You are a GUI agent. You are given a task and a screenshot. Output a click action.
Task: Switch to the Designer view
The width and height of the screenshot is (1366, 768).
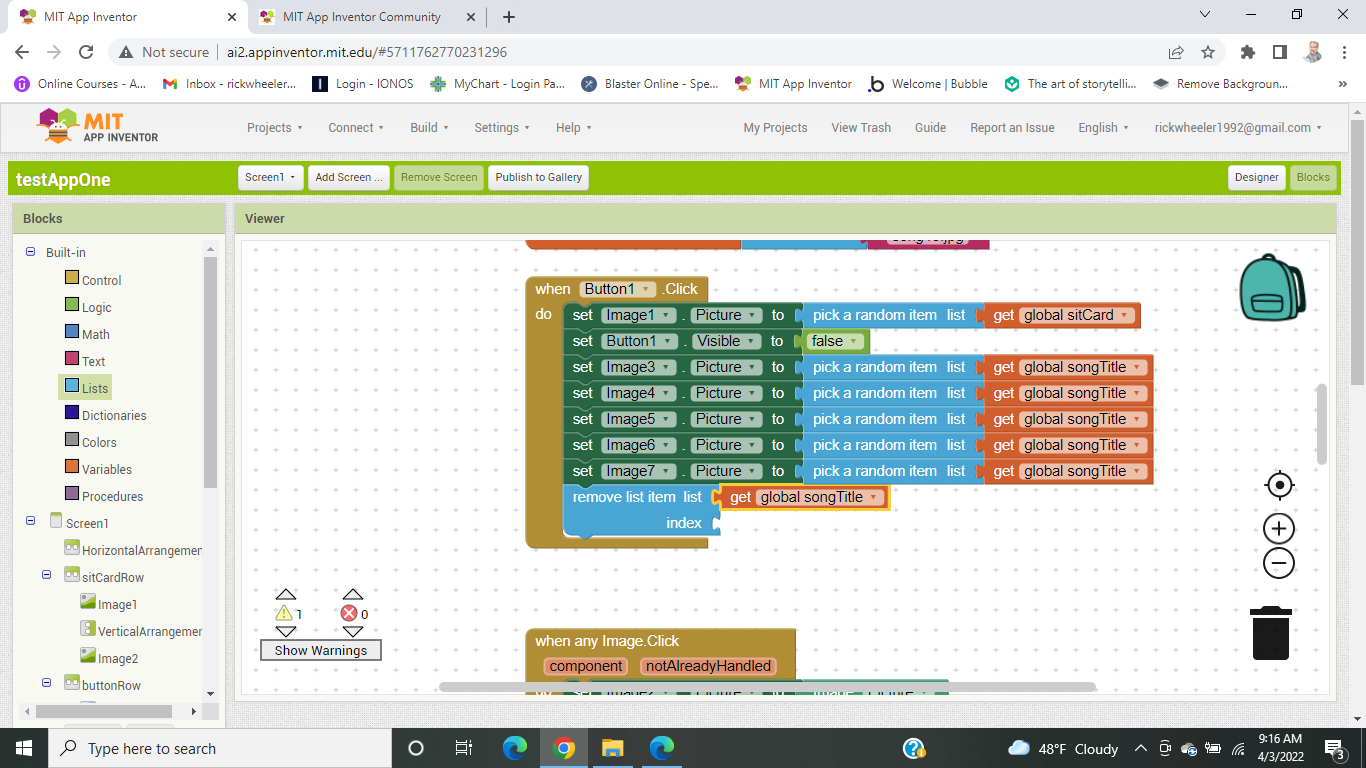coord(1256,177)
